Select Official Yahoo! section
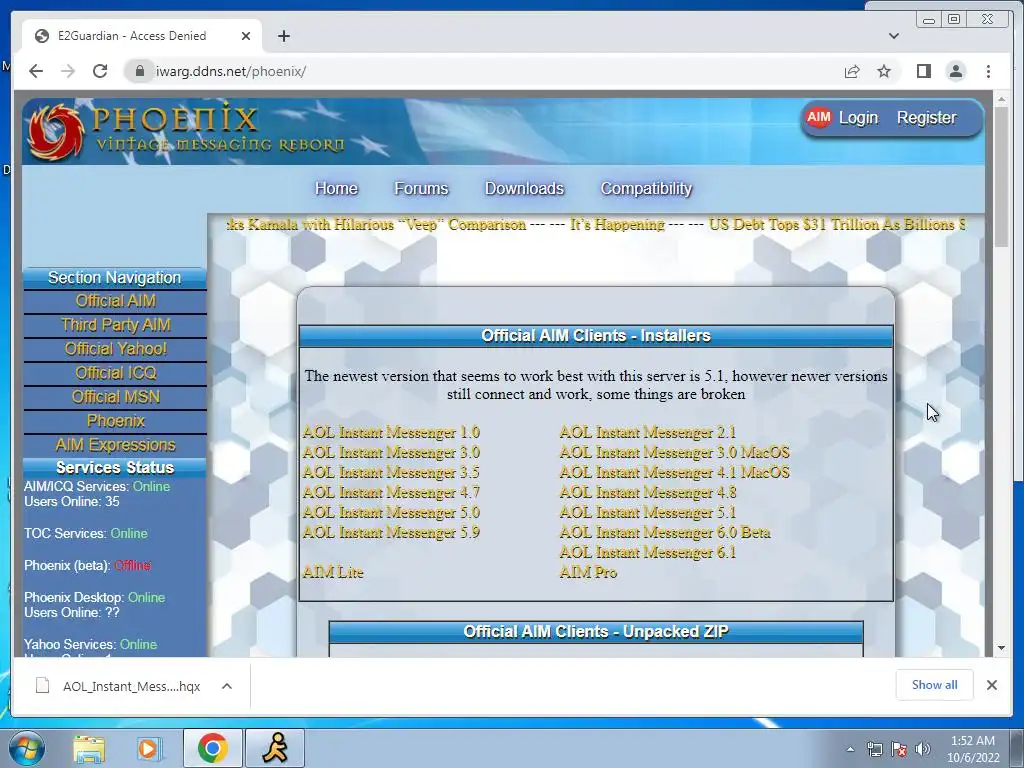This screenshot has height=768, width=1024. 116,349
